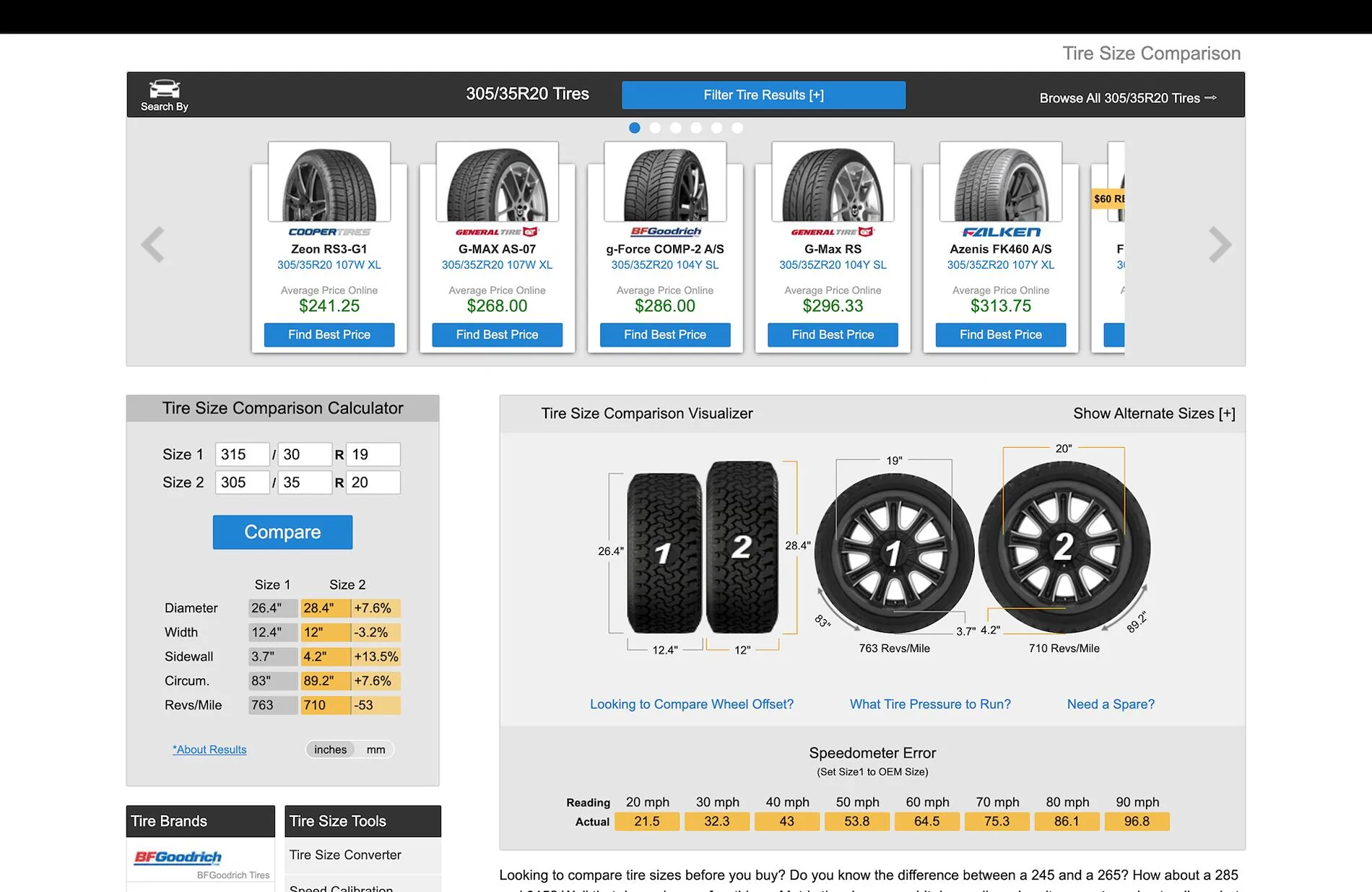Open G-Max RS tire image

click(x=833, y=181)
